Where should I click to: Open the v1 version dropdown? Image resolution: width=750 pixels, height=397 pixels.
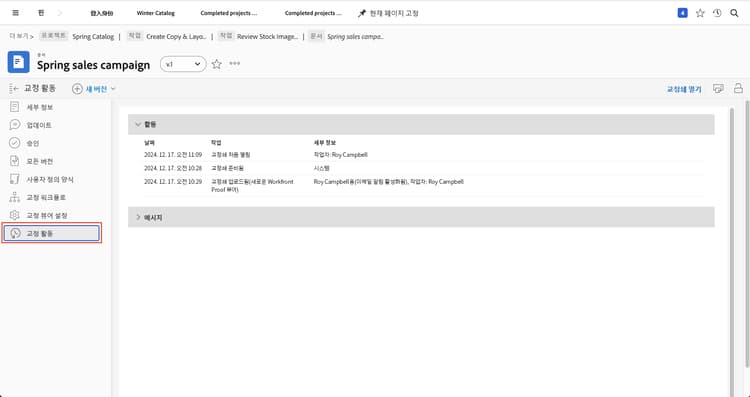click(x=183, y=64)
